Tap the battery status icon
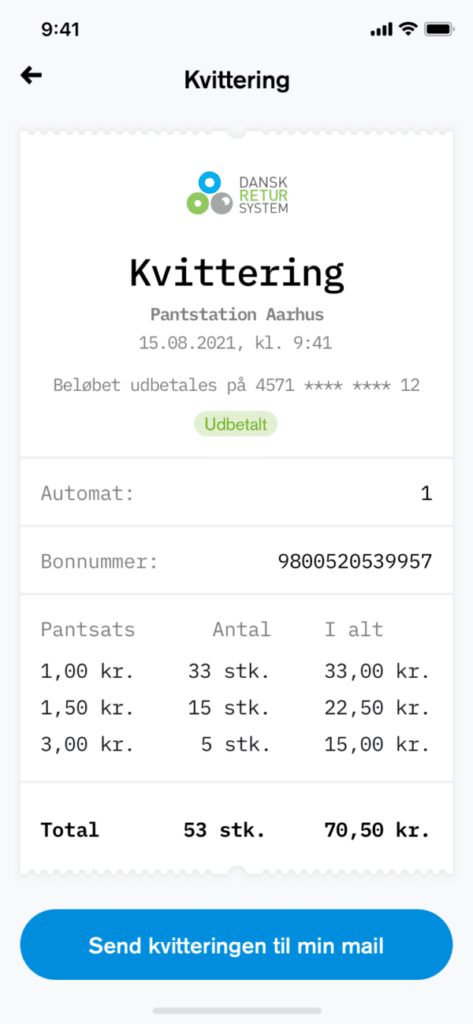 (x=438, y=29)
